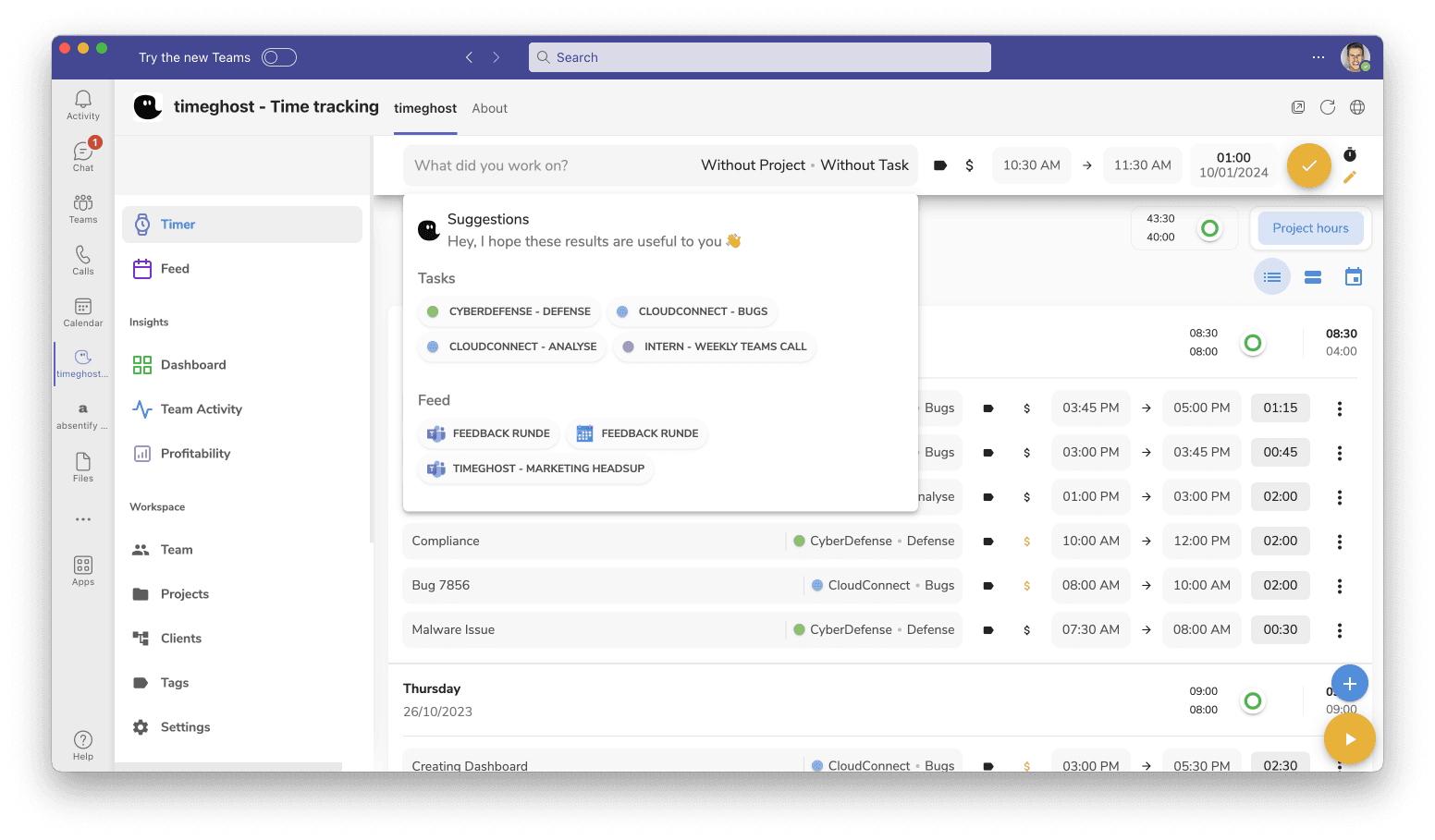Open the Feed menu item
Screen dimensions: 1435x840
point(175,269)
